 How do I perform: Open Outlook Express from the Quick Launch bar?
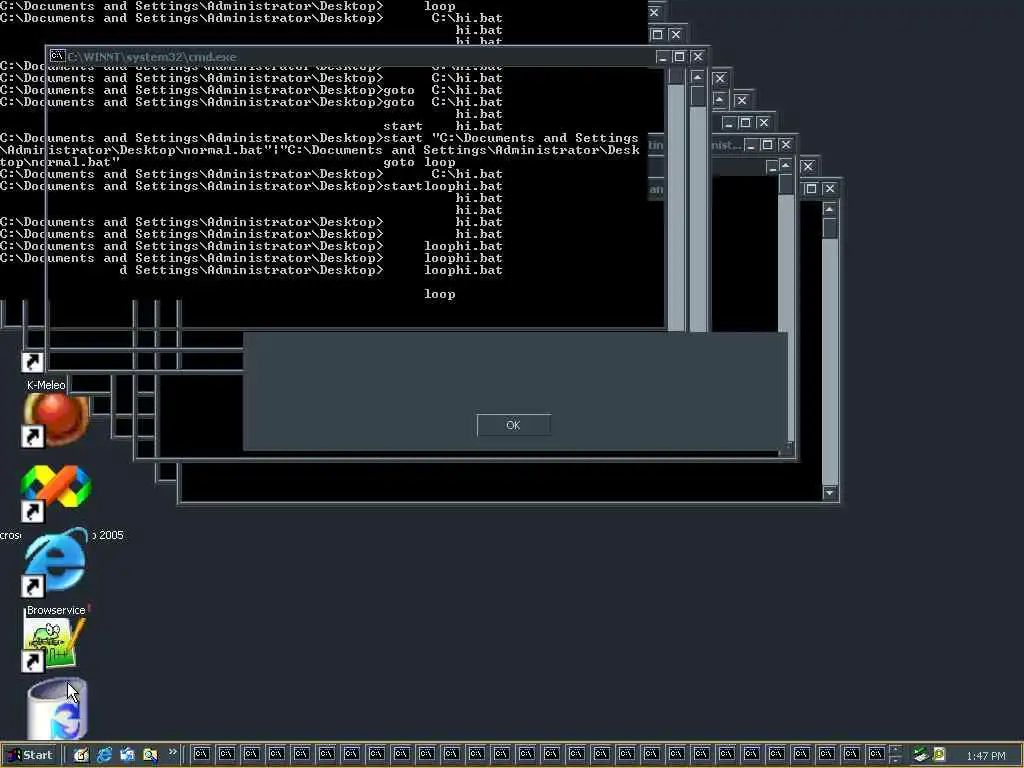coord(127,755)
